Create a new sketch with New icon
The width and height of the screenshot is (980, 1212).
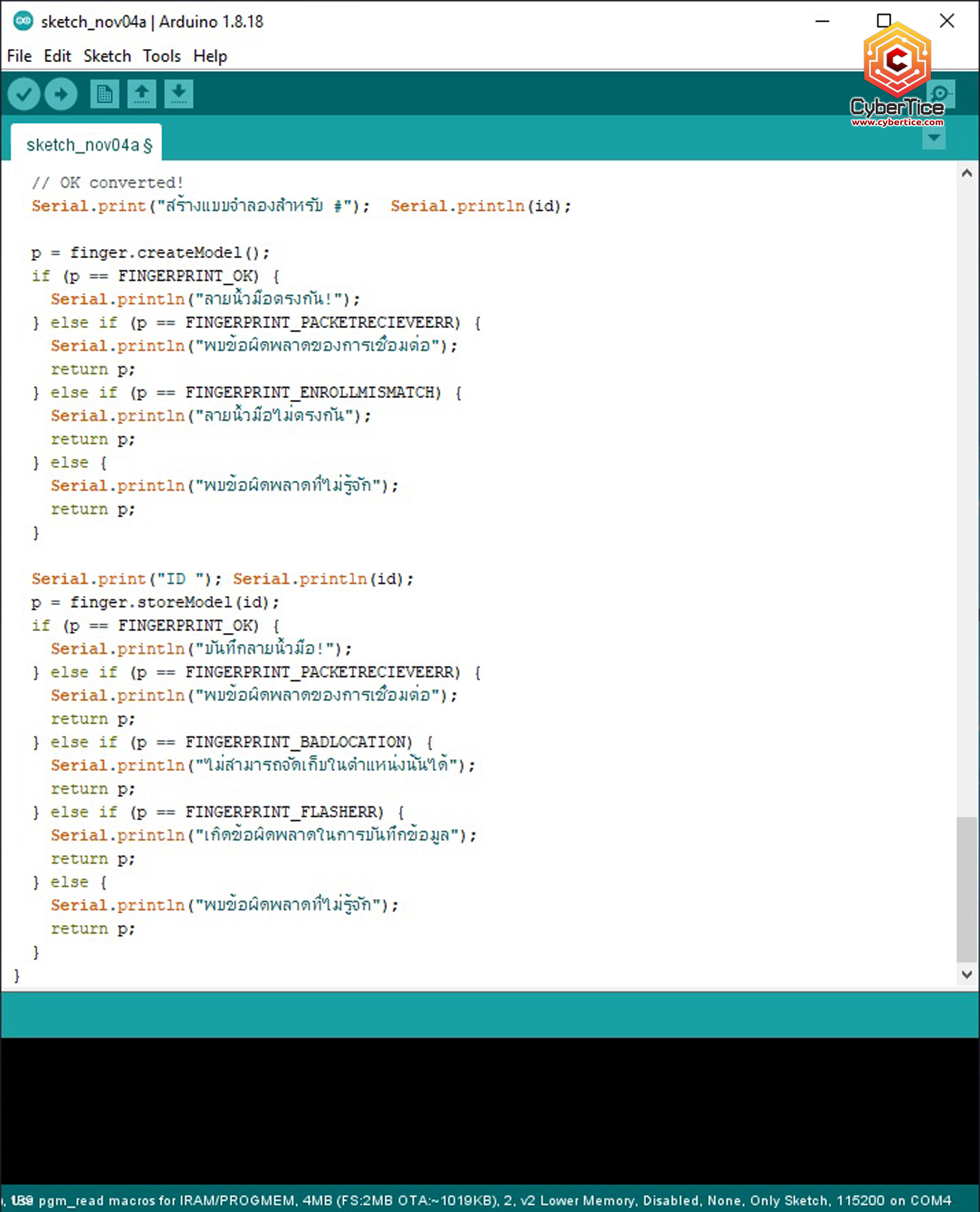(x=105, y=94)
